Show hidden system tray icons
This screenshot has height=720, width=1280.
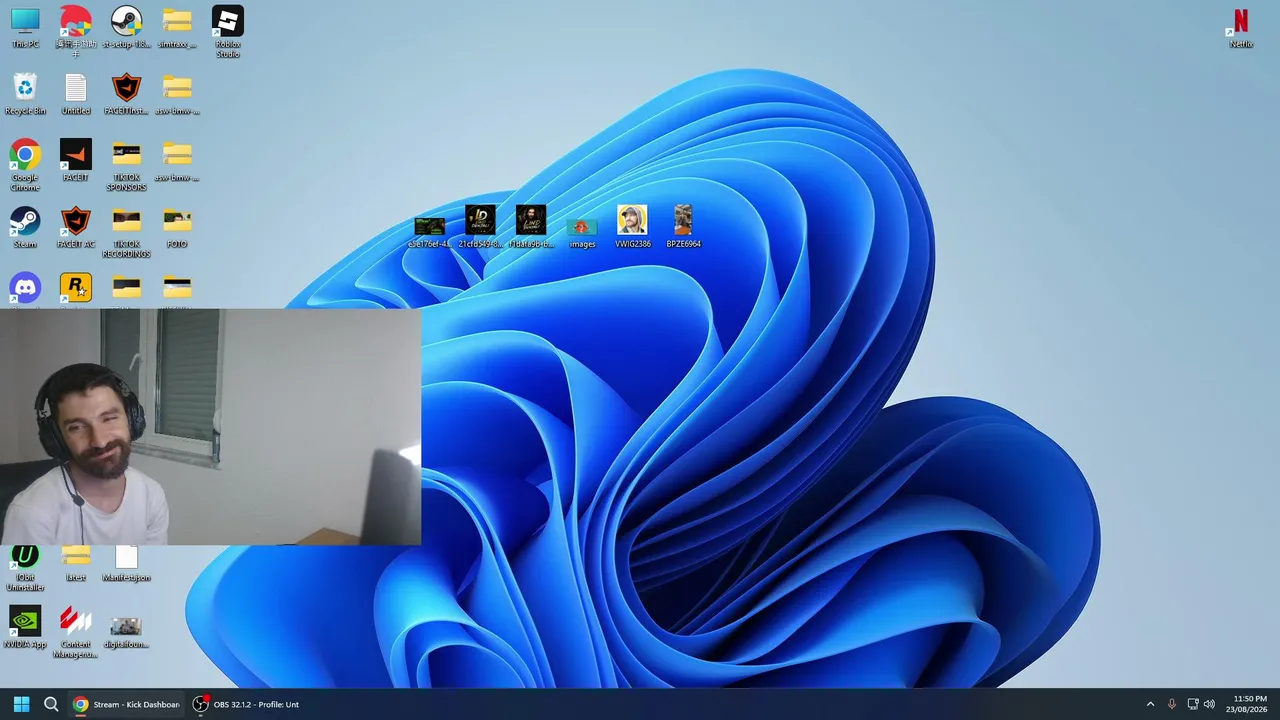(x=1150, y=704)
